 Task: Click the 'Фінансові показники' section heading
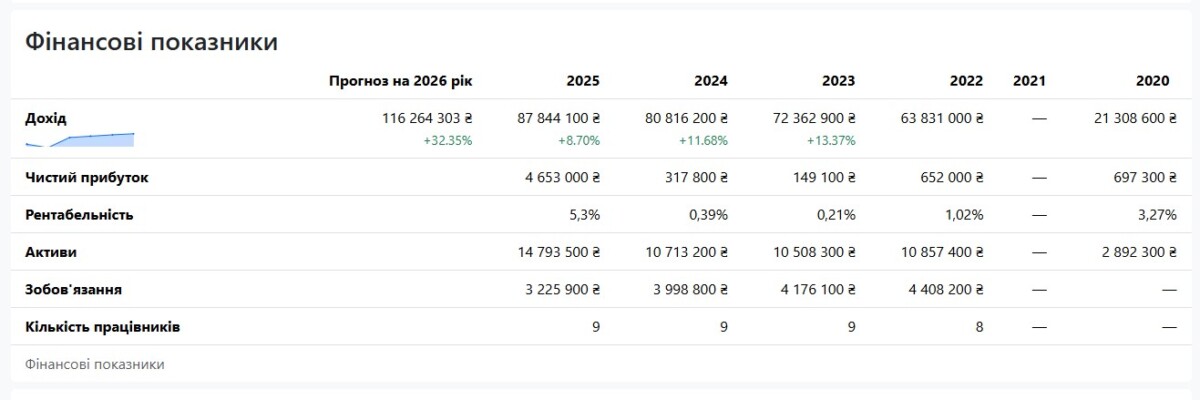151,42
